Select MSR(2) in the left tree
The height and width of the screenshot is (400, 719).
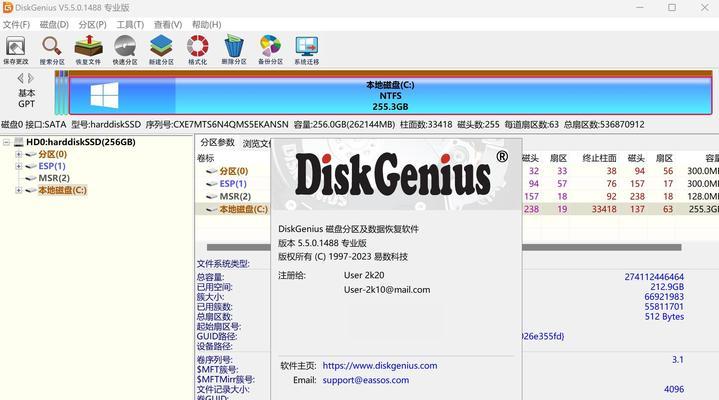[54, 178]
